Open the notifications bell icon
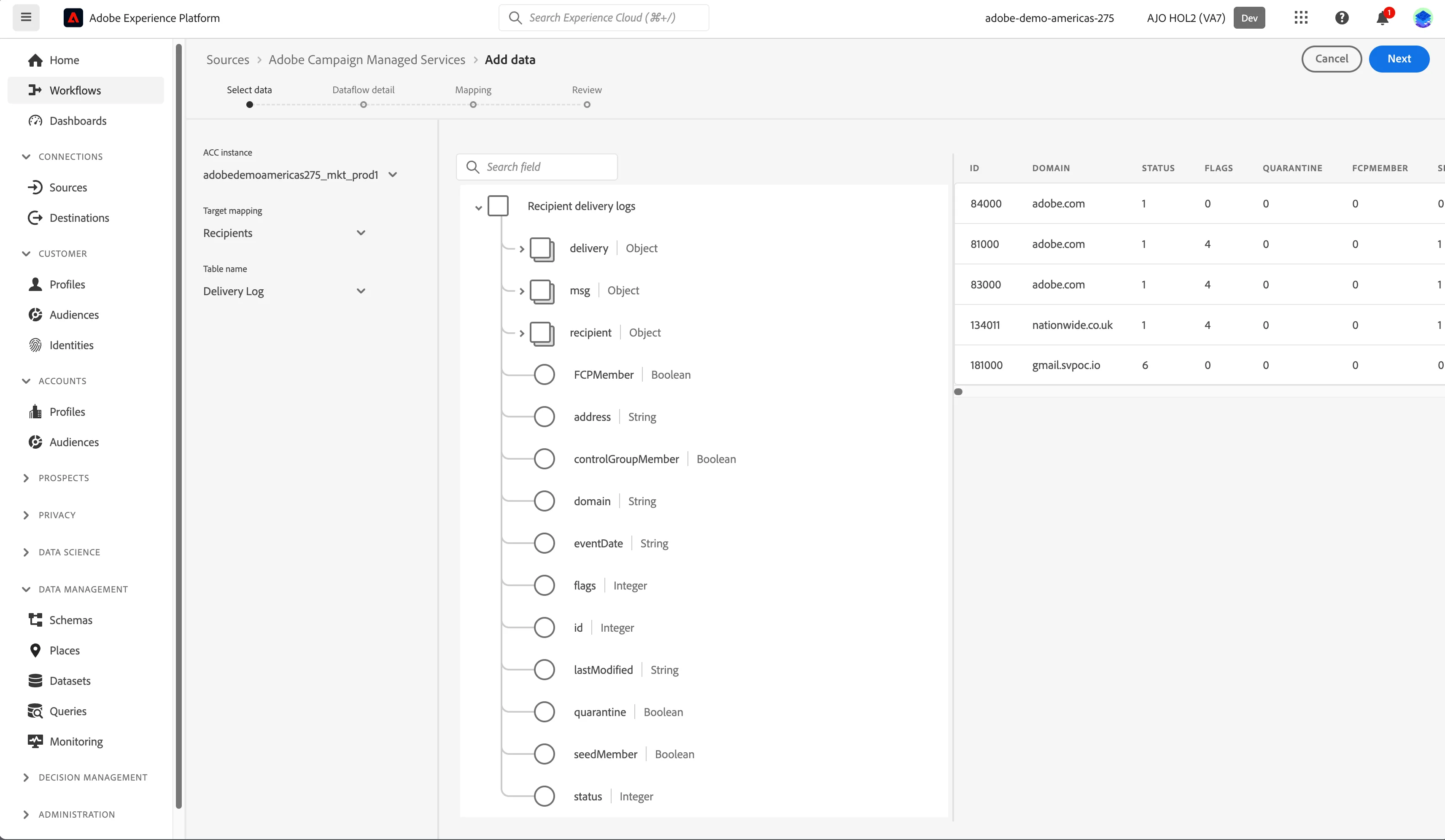The height and width of the screenshot is (840, 1445). [x=1383, y=18]
